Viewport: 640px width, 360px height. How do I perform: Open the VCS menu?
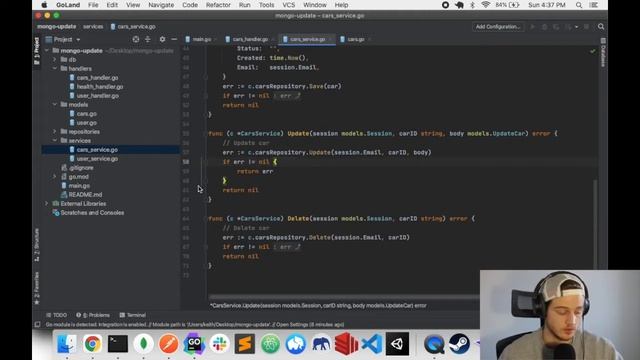(289, 5)
